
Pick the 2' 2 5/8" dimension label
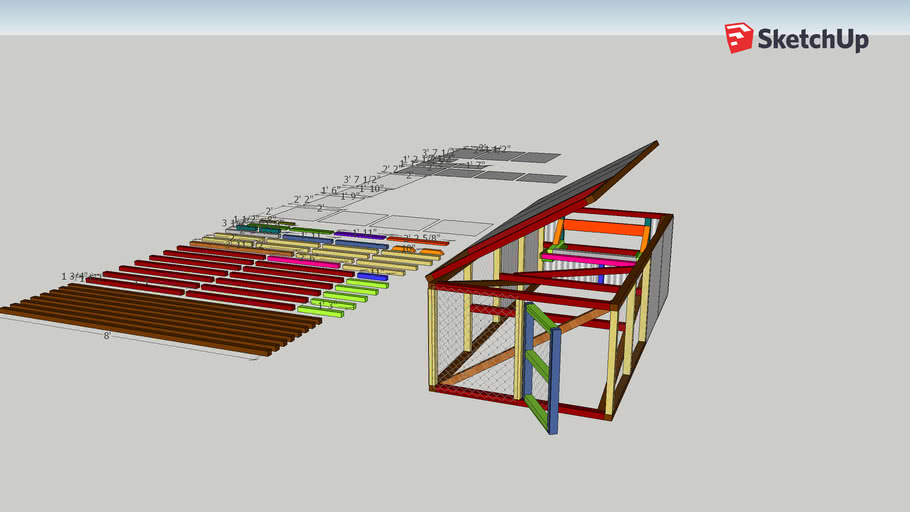click(422, 238)
